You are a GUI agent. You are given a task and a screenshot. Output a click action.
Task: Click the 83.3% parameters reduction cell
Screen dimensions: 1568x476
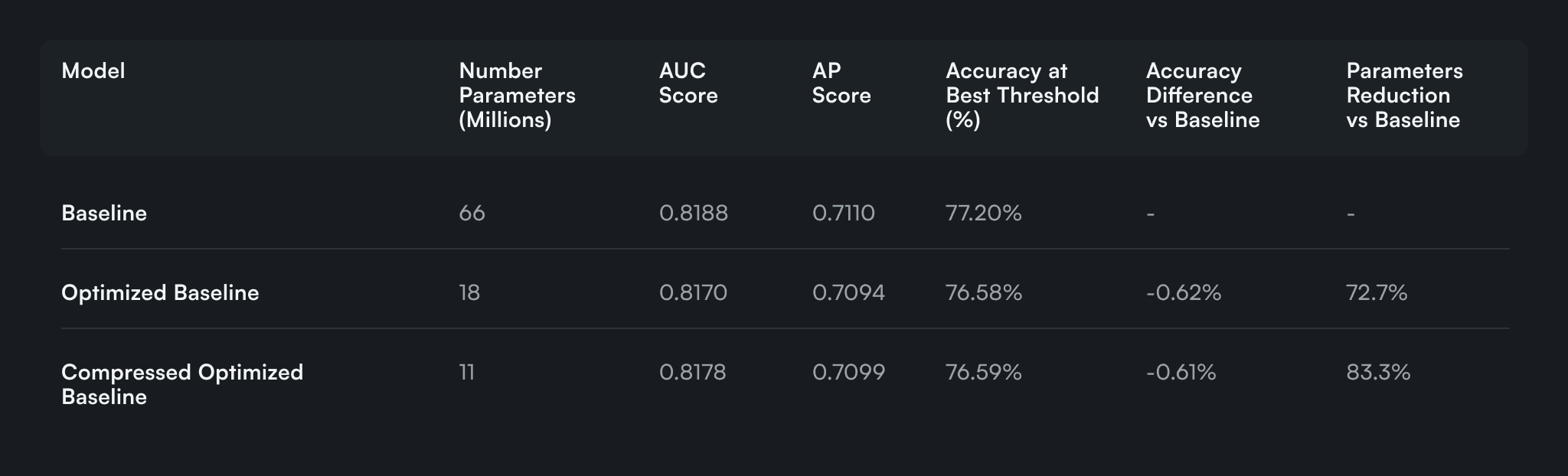click(1377, 373)
